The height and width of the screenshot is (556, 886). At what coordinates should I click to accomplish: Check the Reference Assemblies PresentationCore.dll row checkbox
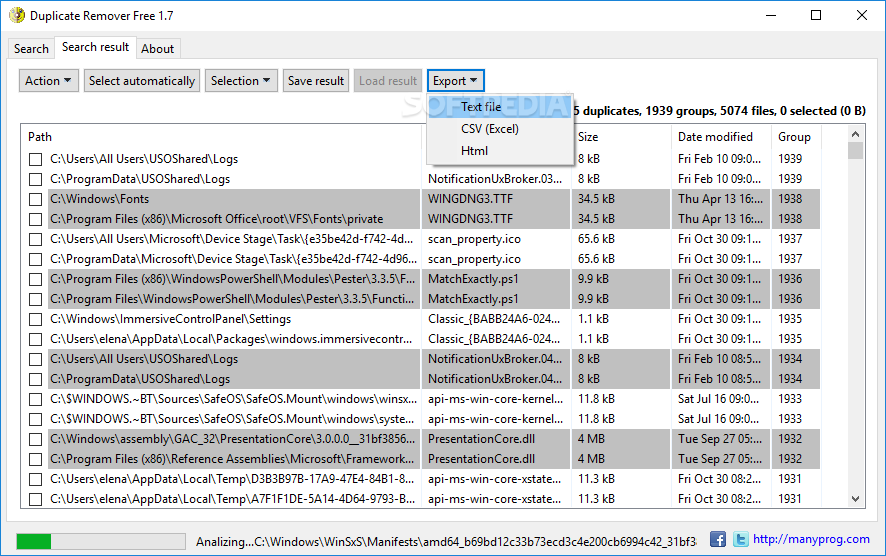click(x=36, y=459)
